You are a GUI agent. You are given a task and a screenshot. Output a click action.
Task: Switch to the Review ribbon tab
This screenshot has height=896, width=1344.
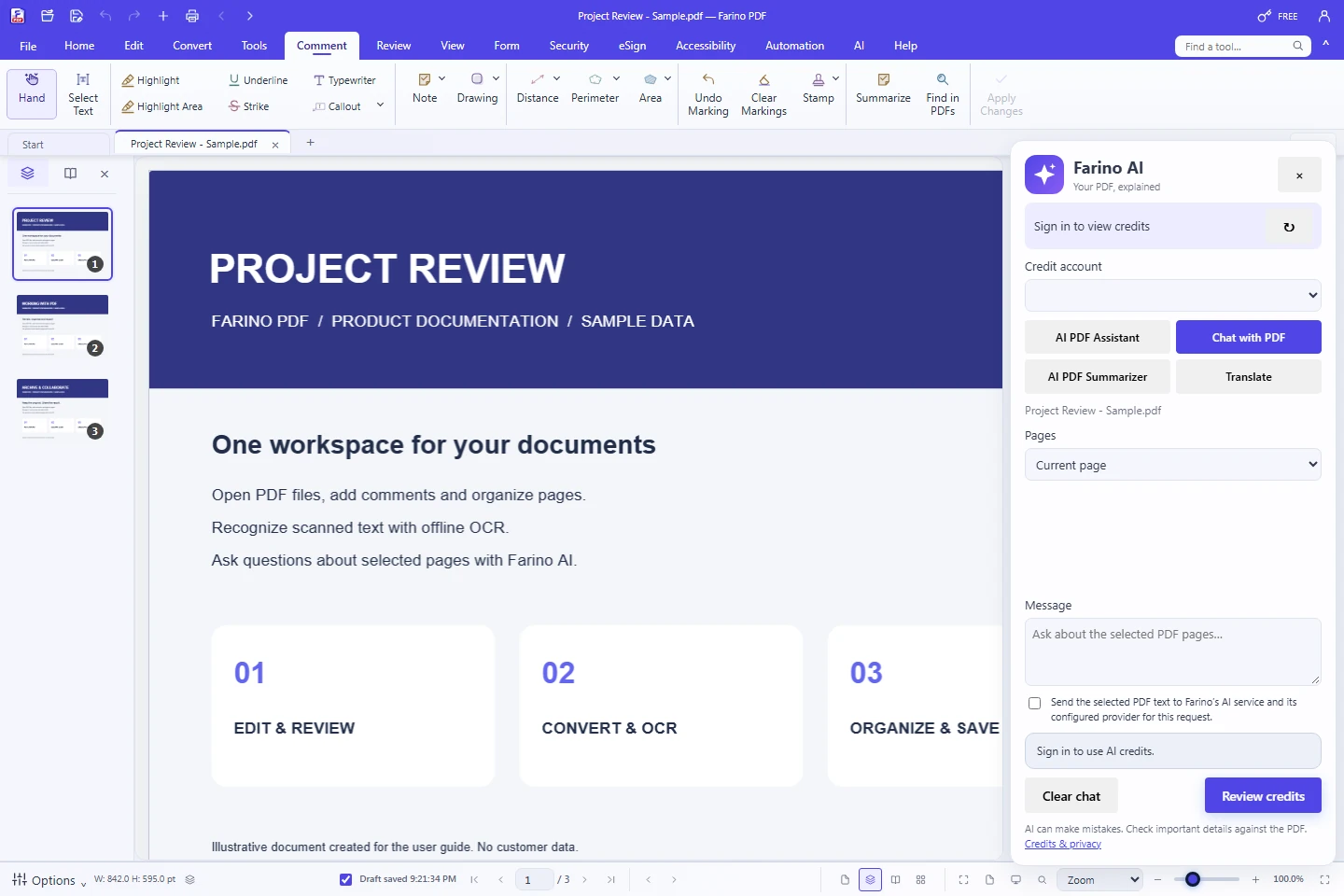[x=393, y=46]
